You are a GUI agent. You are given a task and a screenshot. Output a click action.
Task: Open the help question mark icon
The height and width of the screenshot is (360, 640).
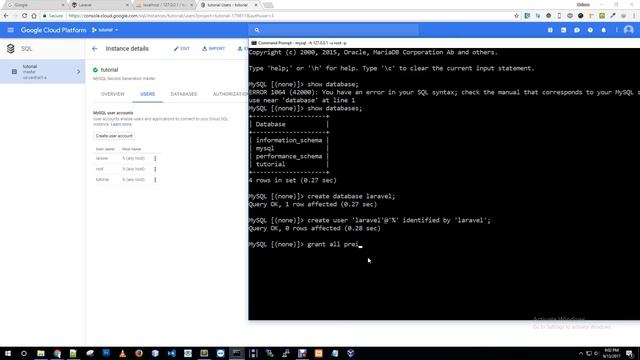point(590,30)
